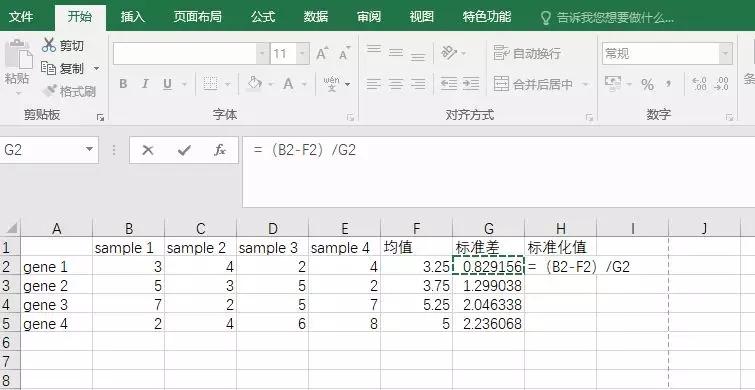Switch to 特色功能 tab

tap(486, 17)
